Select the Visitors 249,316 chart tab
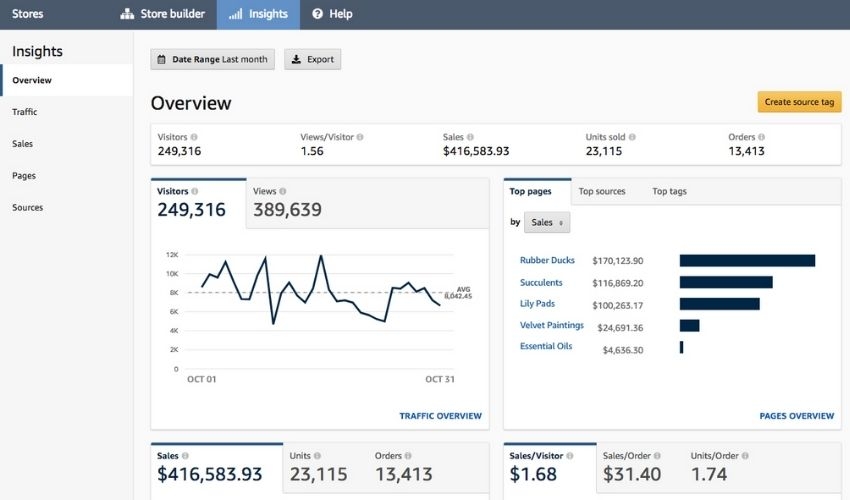Screen dimensions: 850x500 (198, 203)
